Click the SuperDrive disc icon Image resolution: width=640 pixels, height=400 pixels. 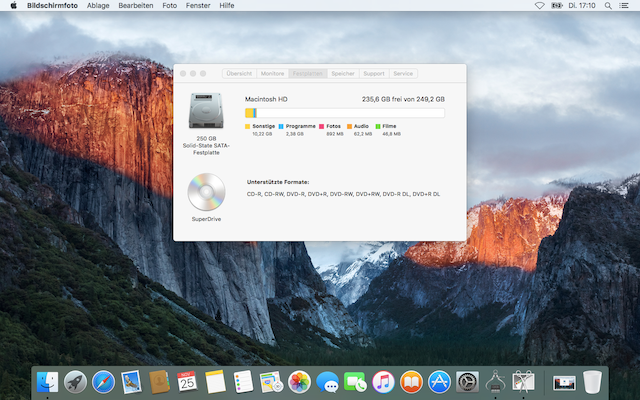click(x=207, y=191)
